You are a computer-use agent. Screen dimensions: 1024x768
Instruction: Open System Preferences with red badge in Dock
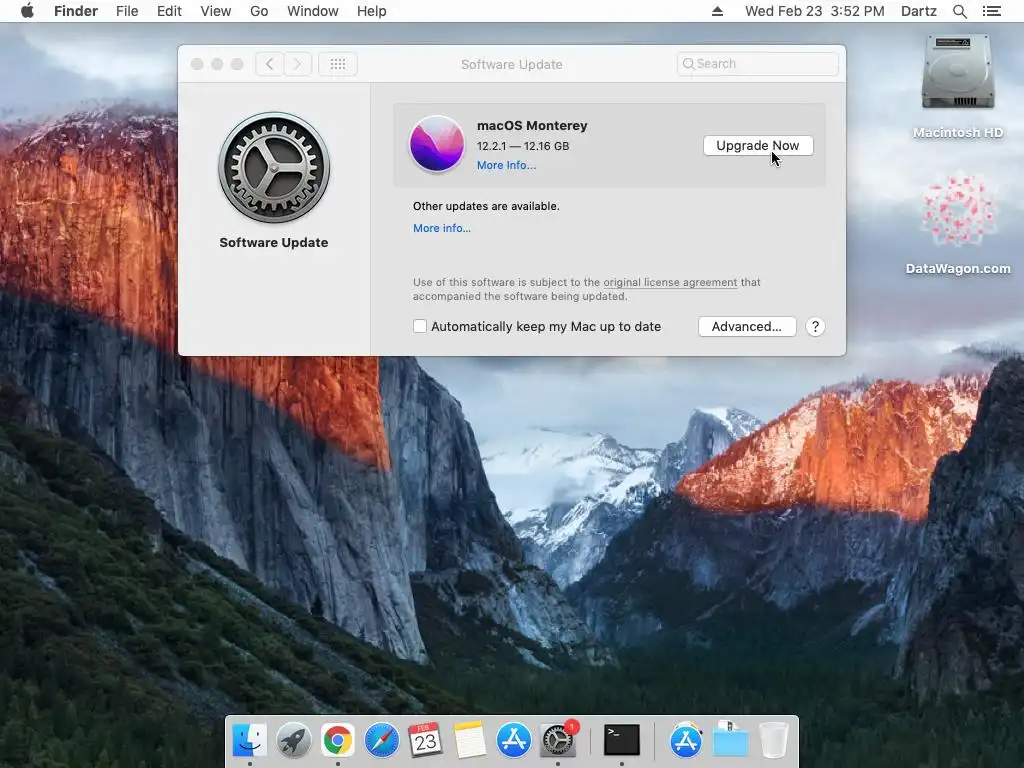(x=558, y=740)
